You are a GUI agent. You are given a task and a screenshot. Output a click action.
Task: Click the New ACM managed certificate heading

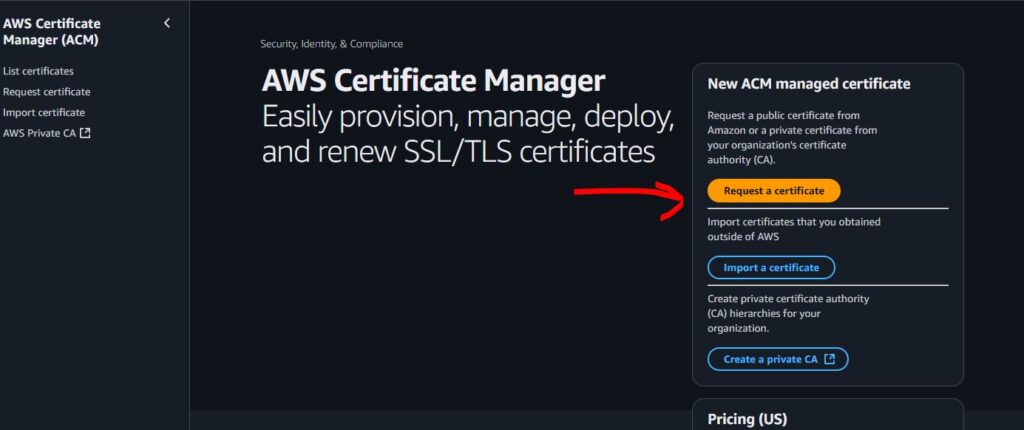tap(808, 84)
